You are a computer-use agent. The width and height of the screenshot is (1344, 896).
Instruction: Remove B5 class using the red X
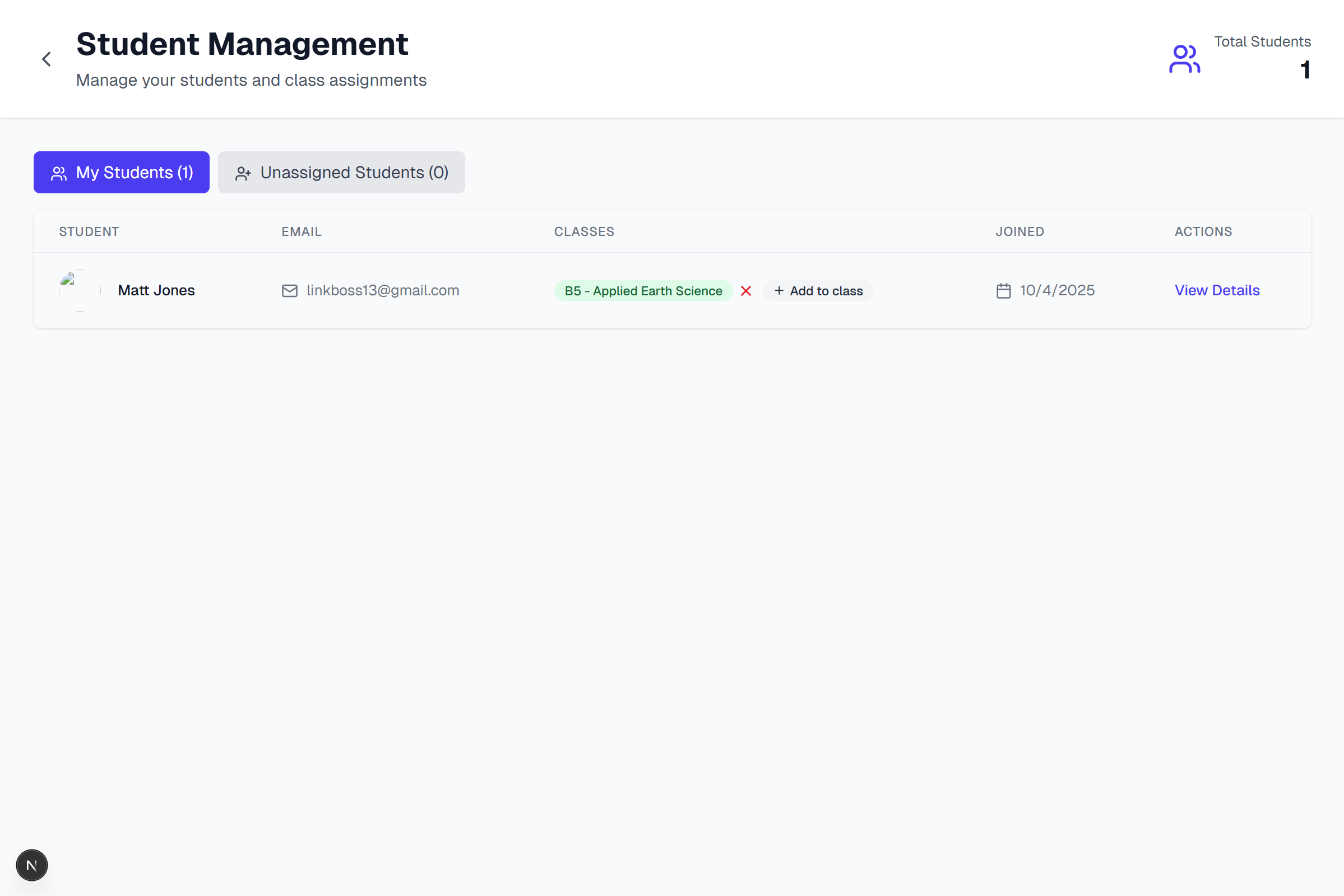pos(746,290)
